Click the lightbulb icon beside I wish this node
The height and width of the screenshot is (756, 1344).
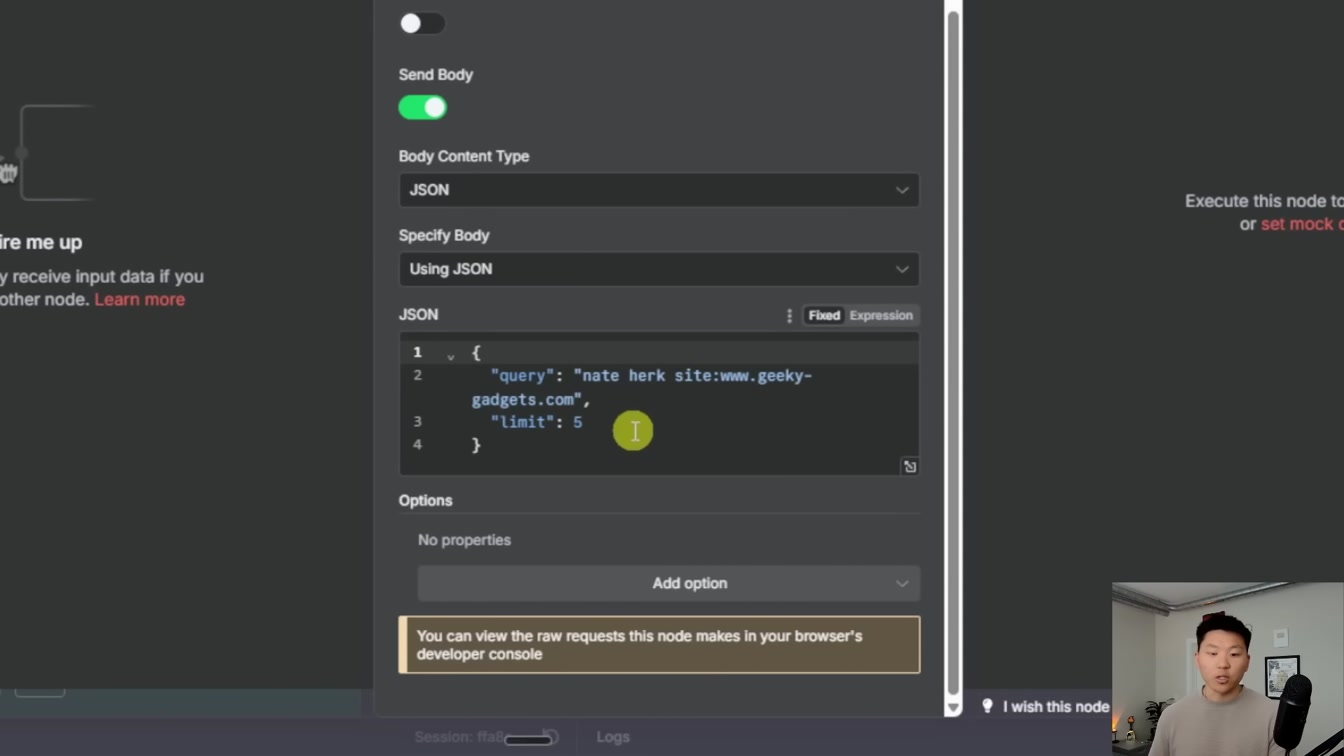click(x=987, y=706)
